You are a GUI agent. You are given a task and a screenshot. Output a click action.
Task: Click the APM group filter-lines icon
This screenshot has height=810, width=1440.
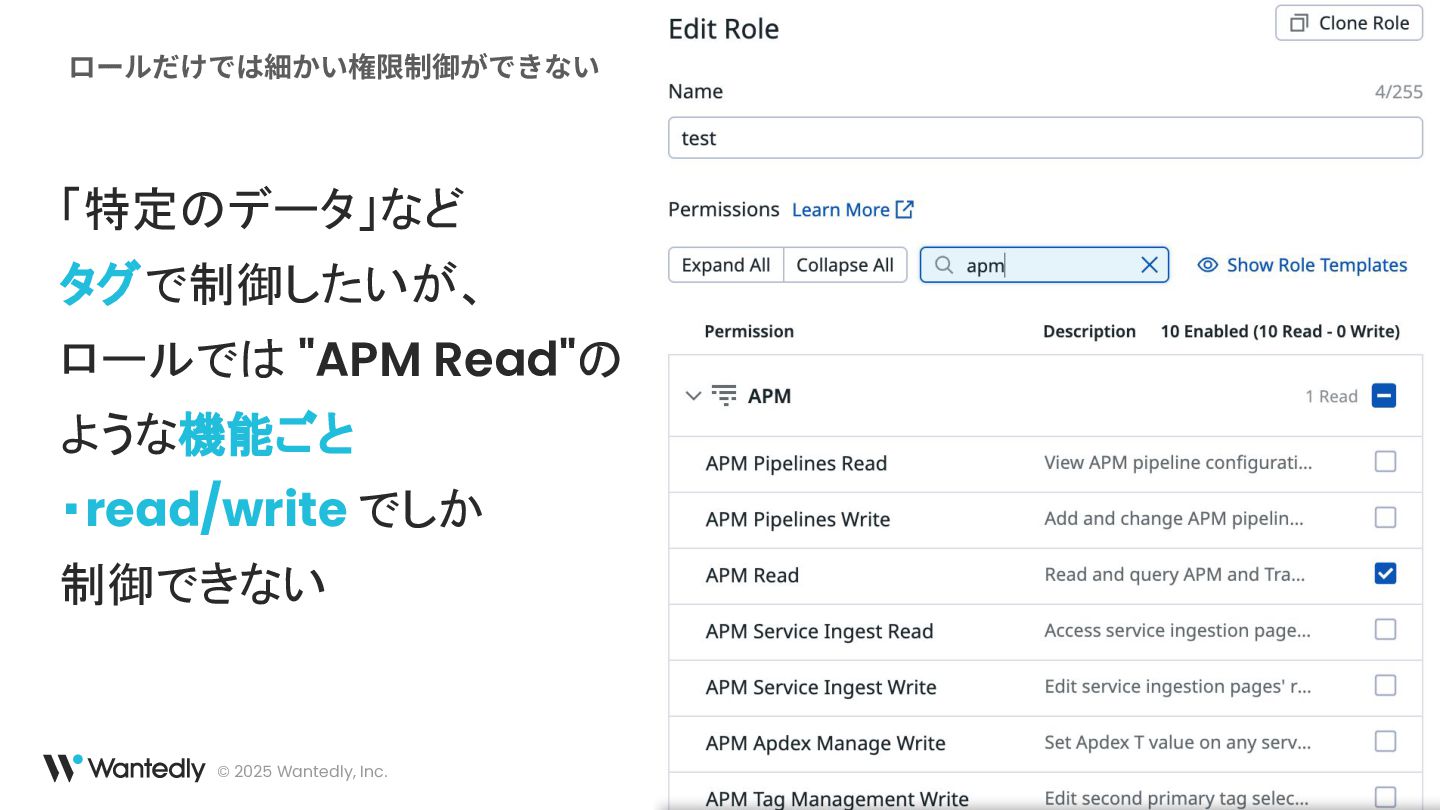(724, 395)
